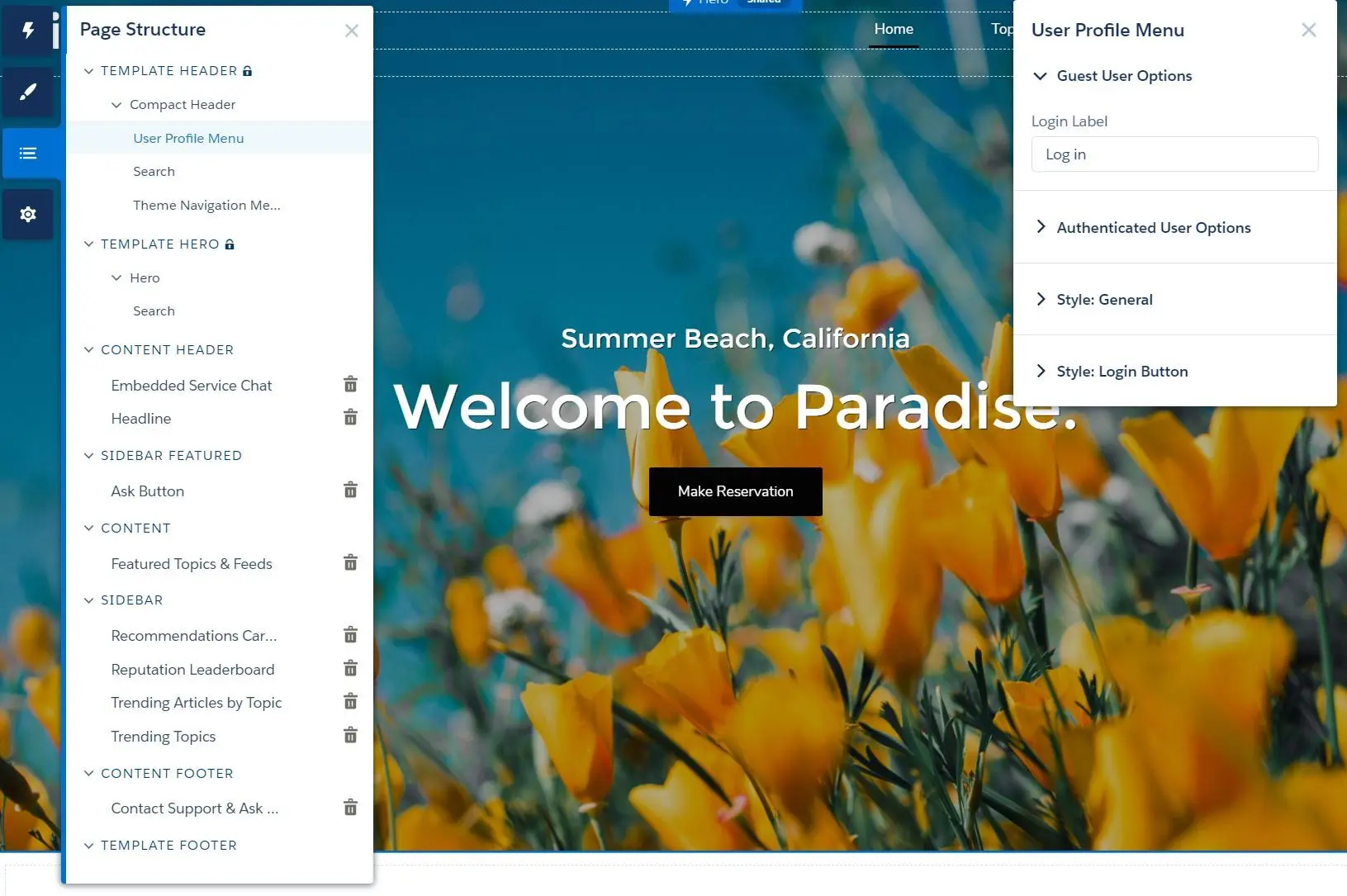Select Trending Topics item
The height and width of the screenshot is (896, 1347).
(164, 737)
